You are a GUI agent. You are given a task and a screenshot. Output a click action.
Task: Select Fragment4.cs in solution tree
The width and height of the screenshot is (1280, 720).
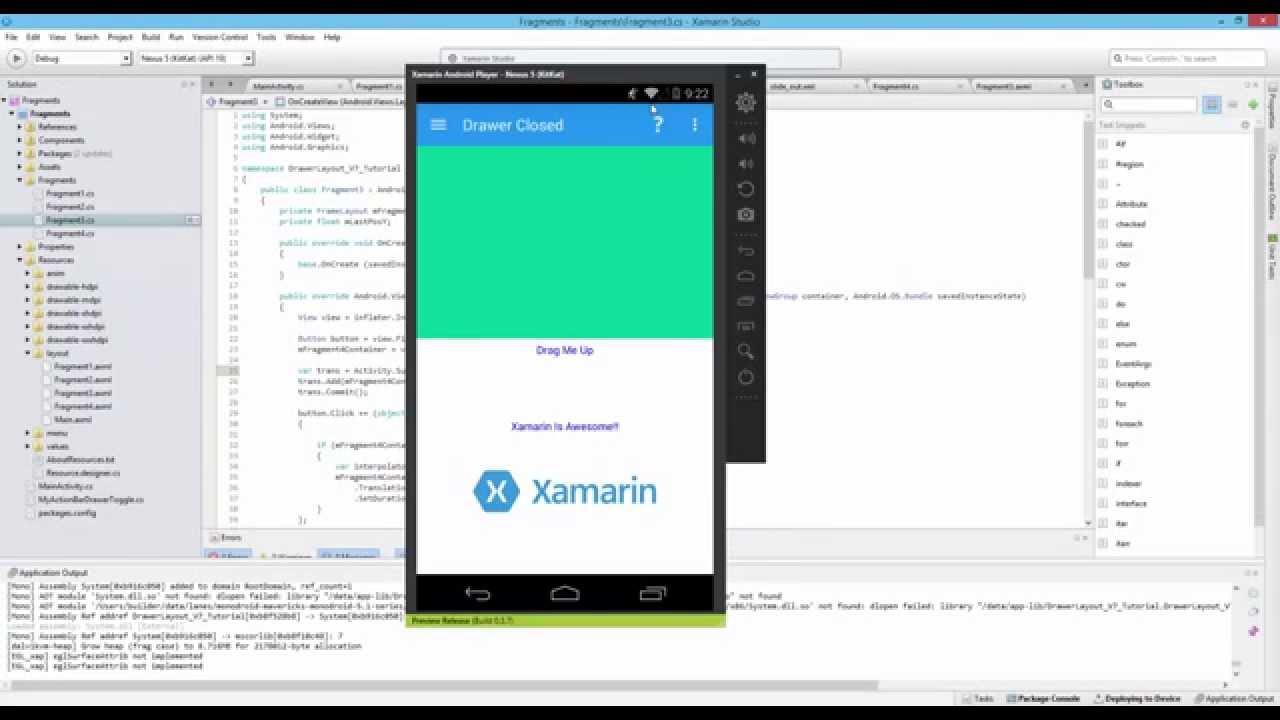point(69,233)
